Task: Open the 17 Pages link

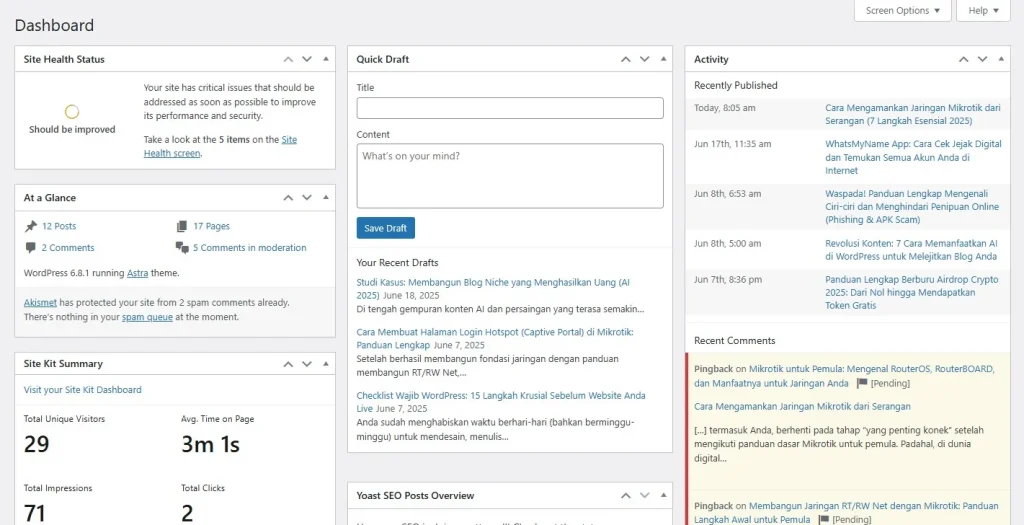Action: pos(211,227)
